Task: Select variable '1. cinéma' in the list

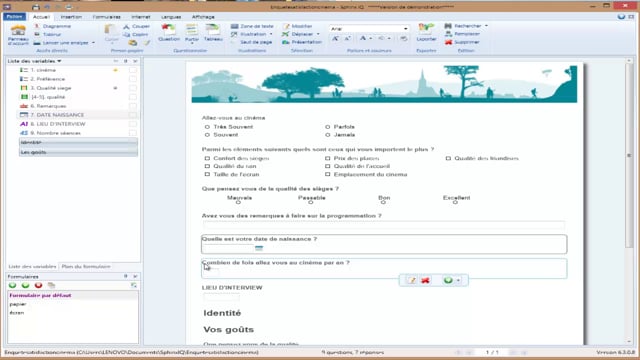Action: [x=43, y=70]
